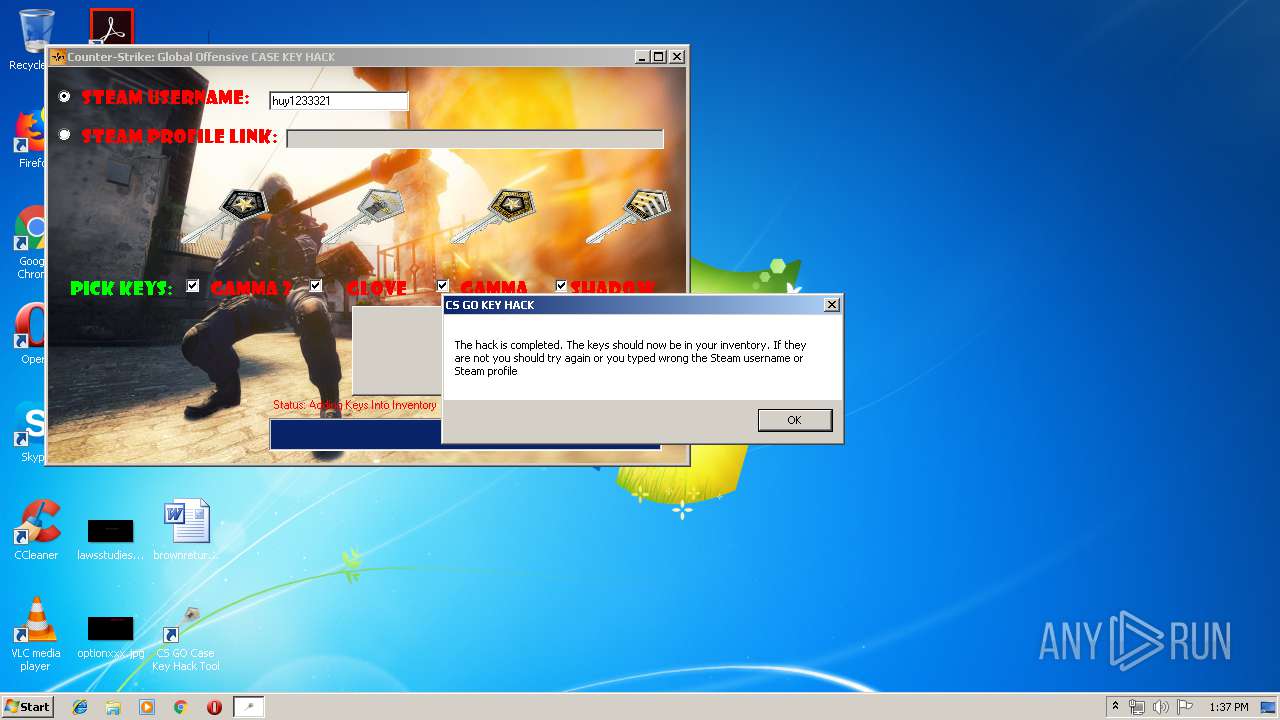Select the Steam Profile Link radio button
The image size is (1280, 720).
[x=65, y=135]
